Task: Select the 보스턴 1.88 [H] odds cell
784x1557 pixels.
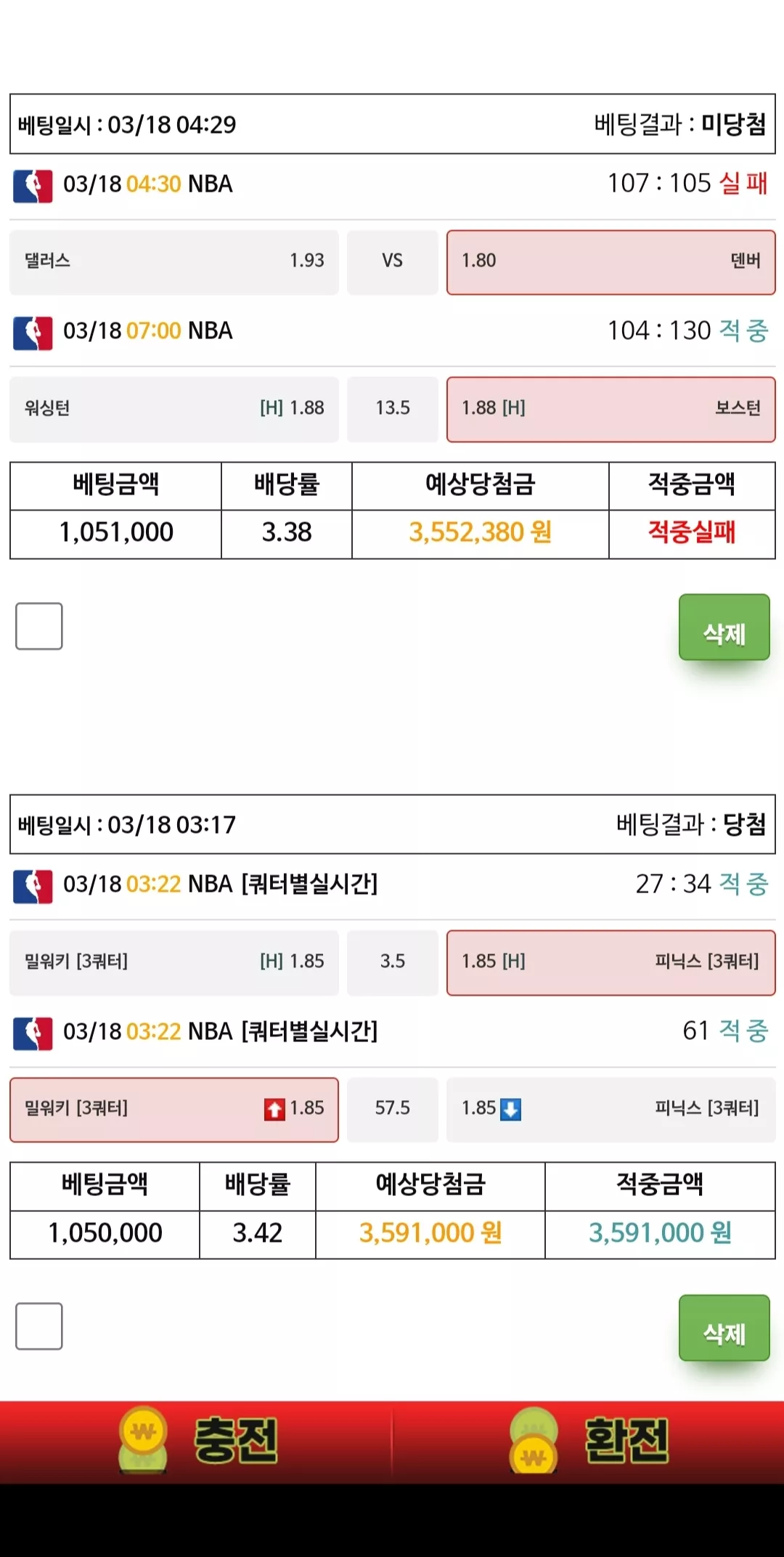Action: pos(611,410)
